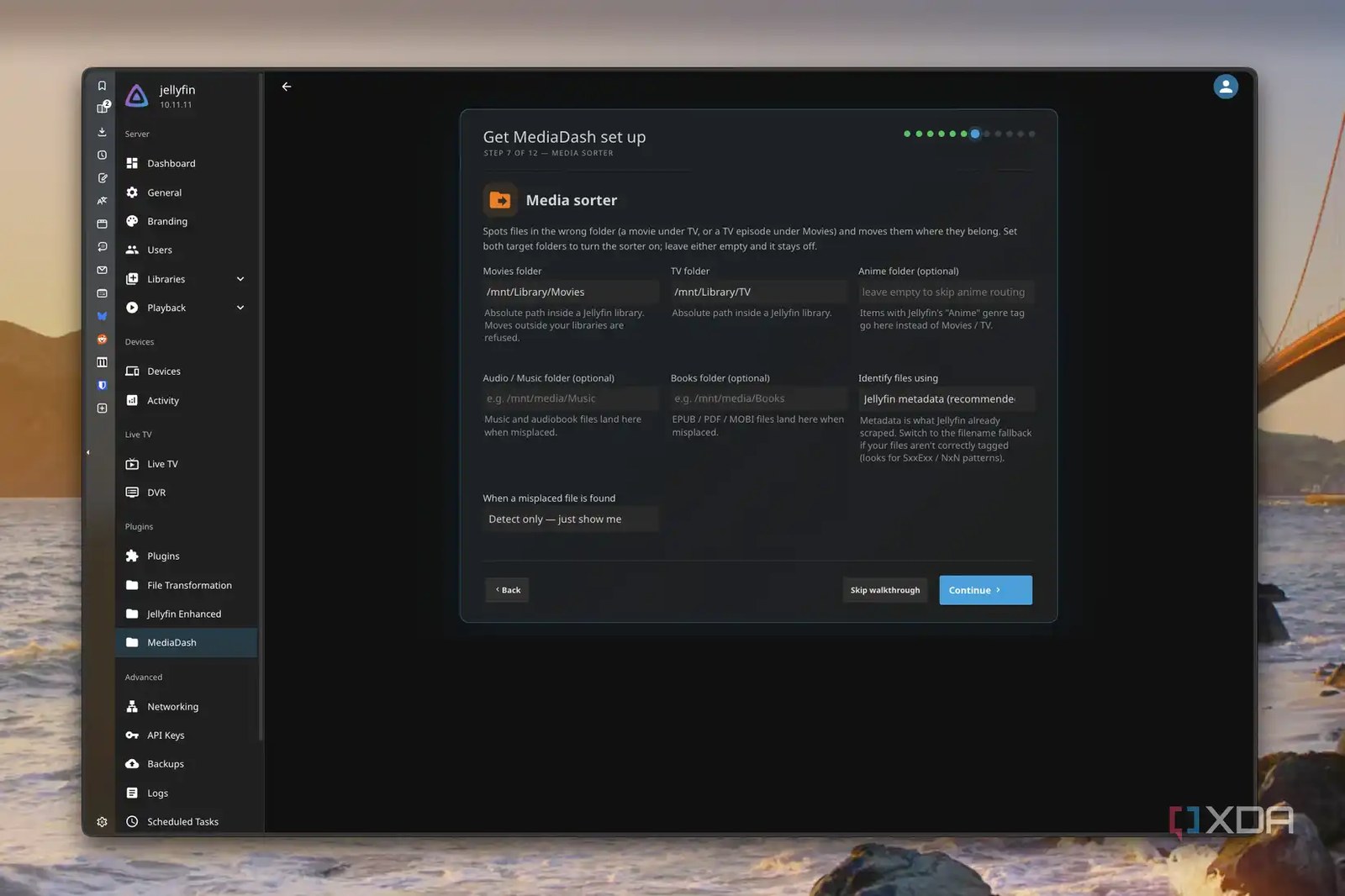The height and width of the screenshot is (896, 1345).
Task: Click the last gray step progress dot
Action: 1031,134
